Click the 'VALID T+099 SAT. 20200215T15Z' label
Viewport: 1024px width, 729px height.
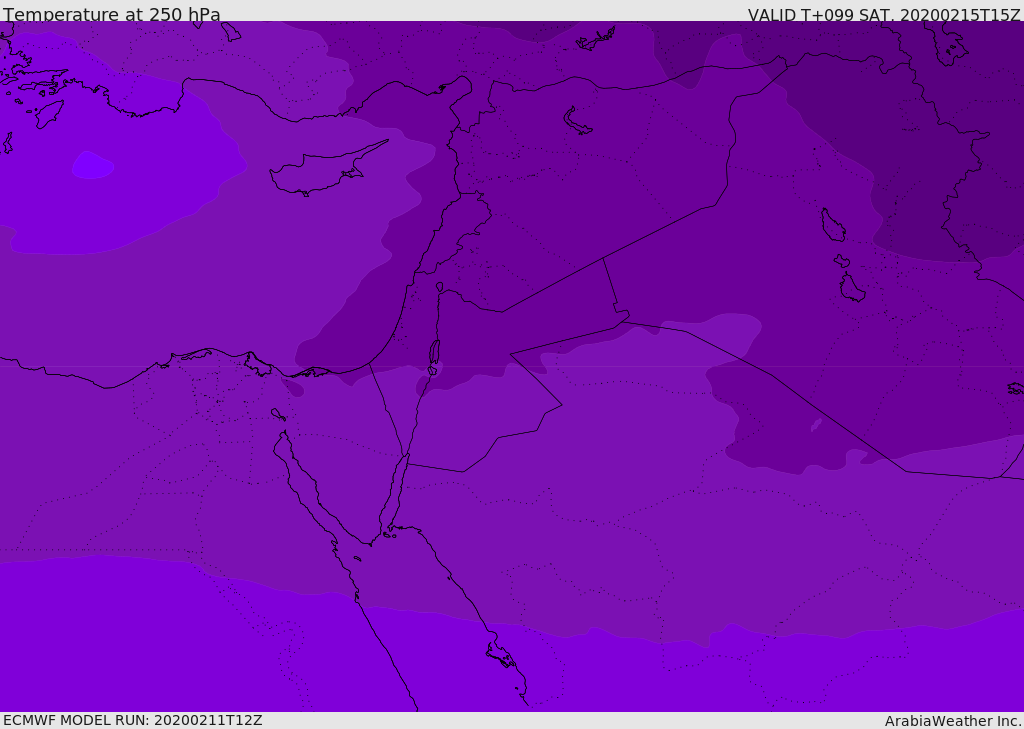884,14
